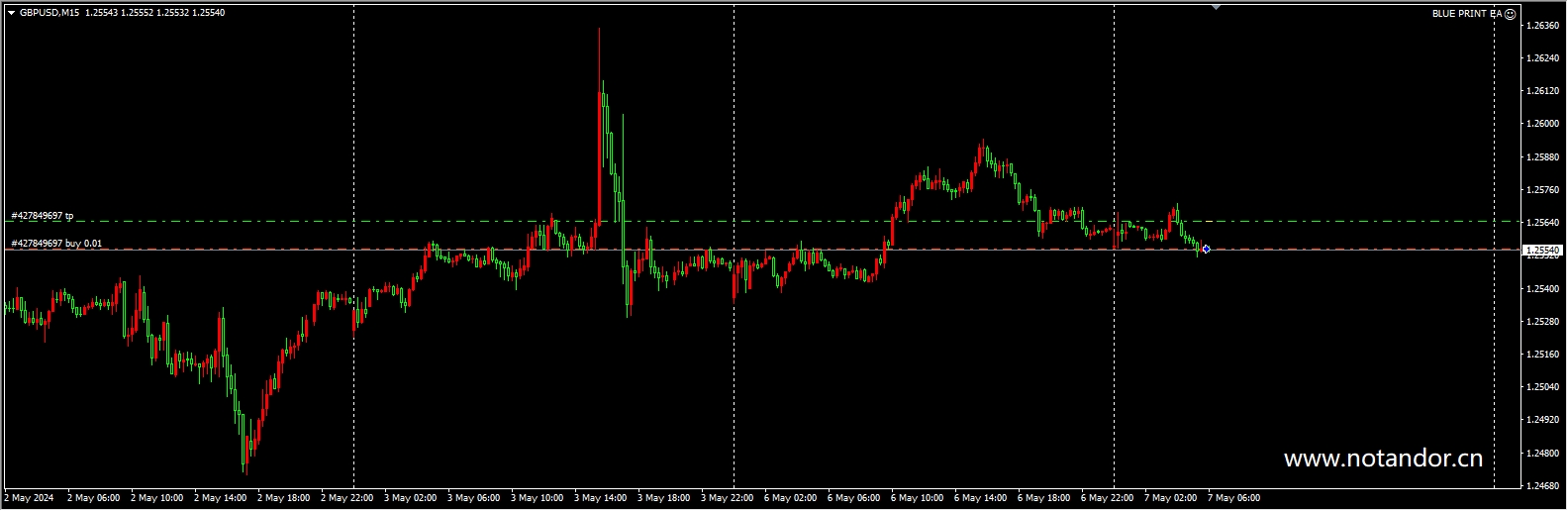
Task: Click the 7 May 06:00 time label
Action: coord(1233,498)
